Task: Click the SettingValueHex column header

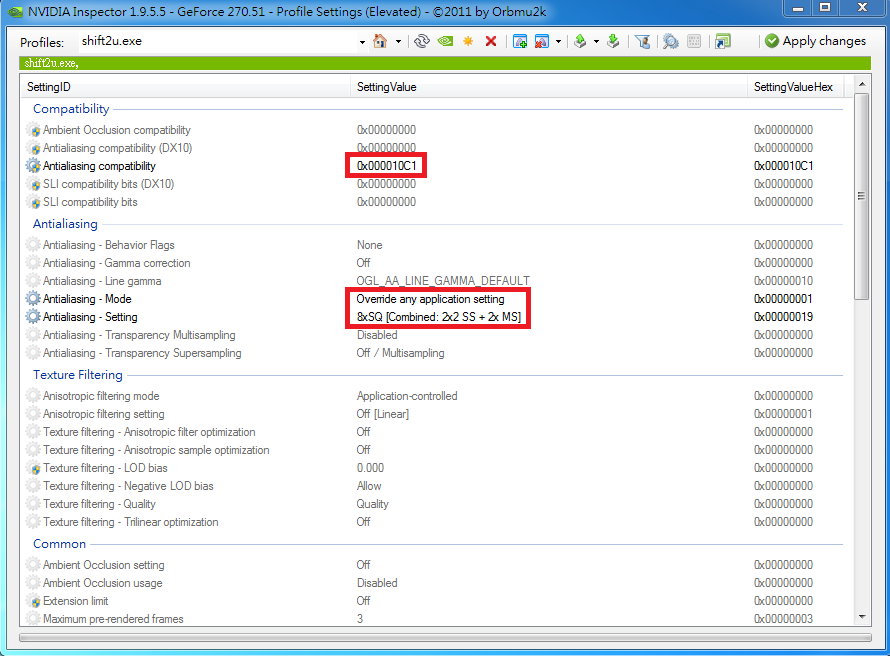Action: coord(793,87)
